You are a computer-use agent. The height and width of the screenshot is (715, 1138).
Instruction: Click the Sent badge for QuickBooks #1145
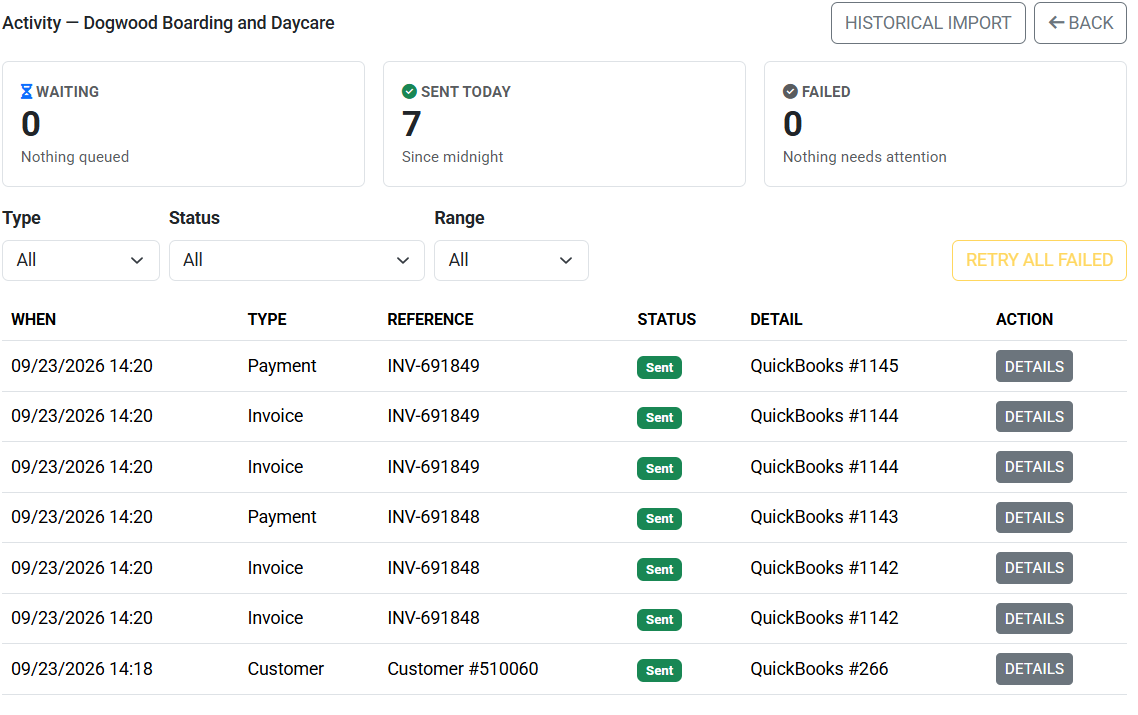[659, 367]
